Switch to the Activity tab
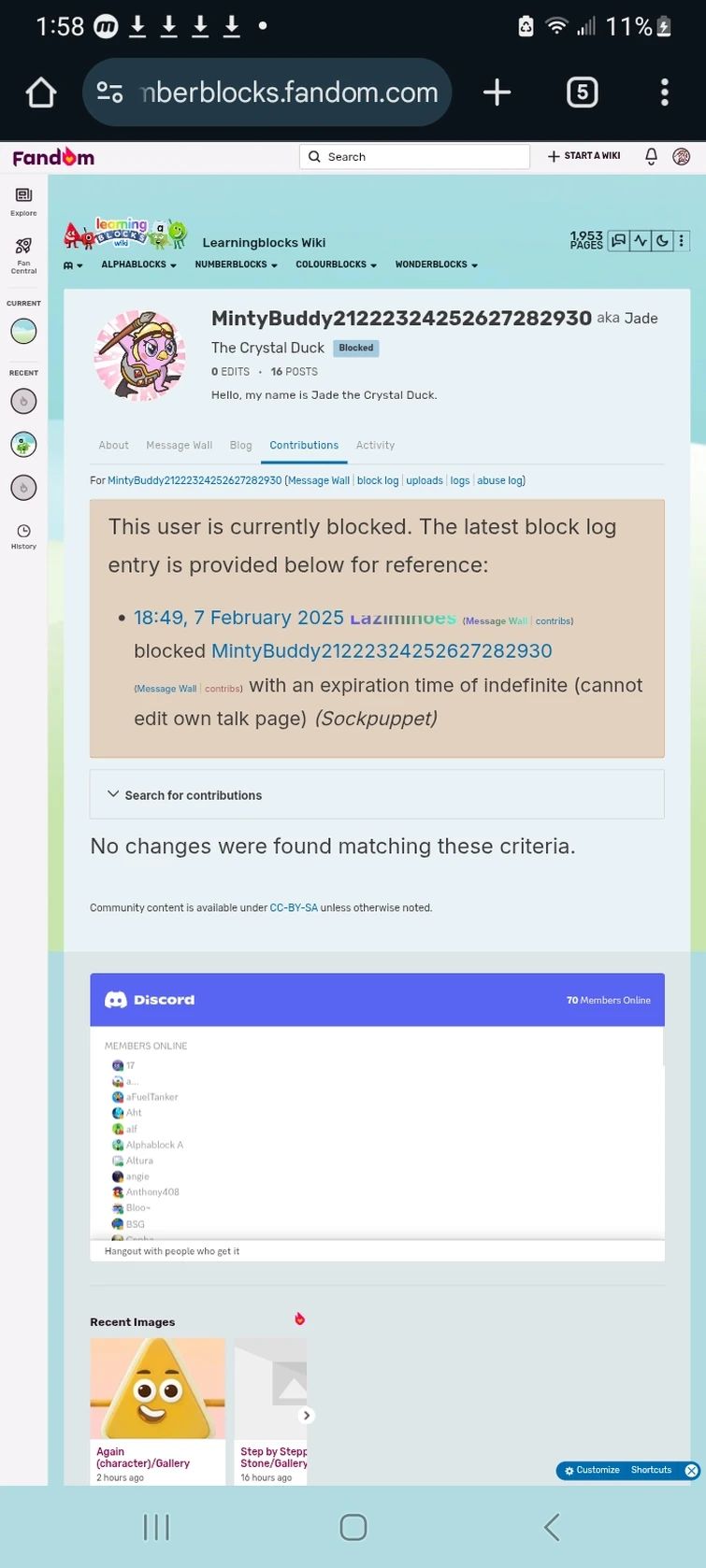Screen dimensions: 706x1568 (x=375, y=445)
